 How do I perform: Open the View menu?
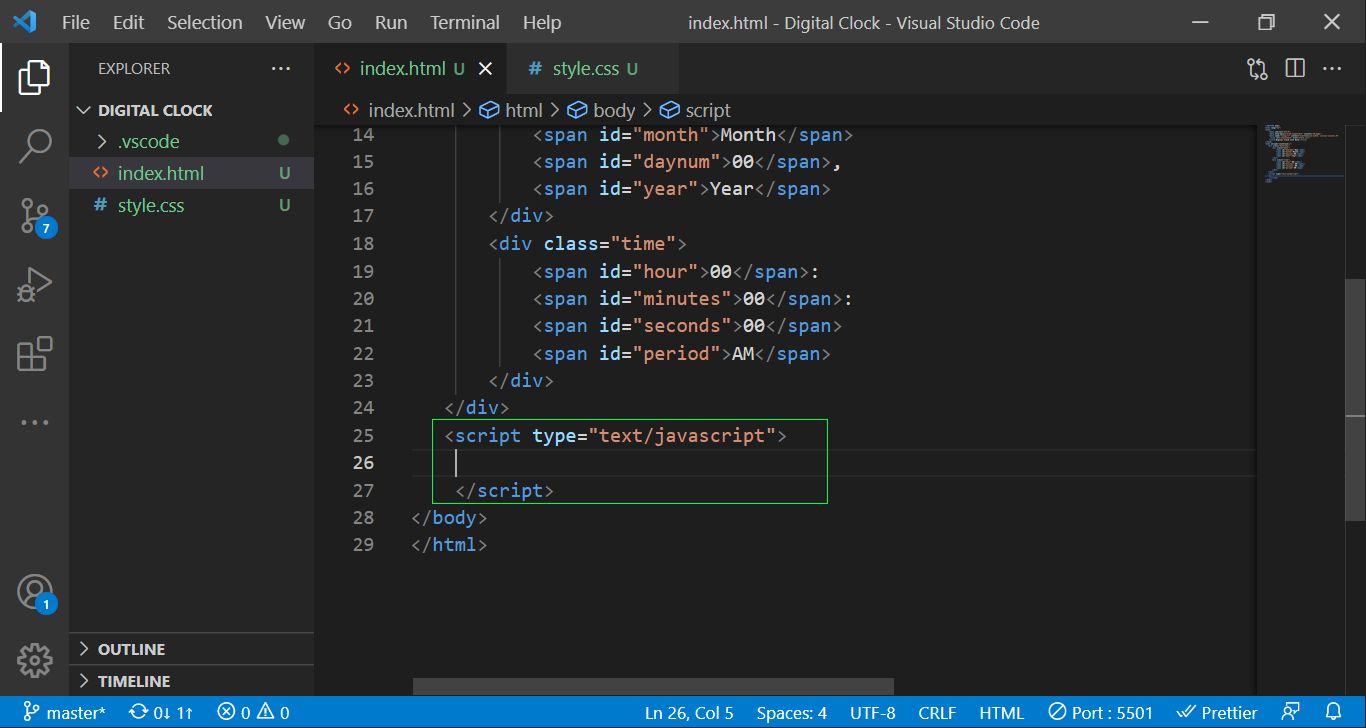(286, 22)
